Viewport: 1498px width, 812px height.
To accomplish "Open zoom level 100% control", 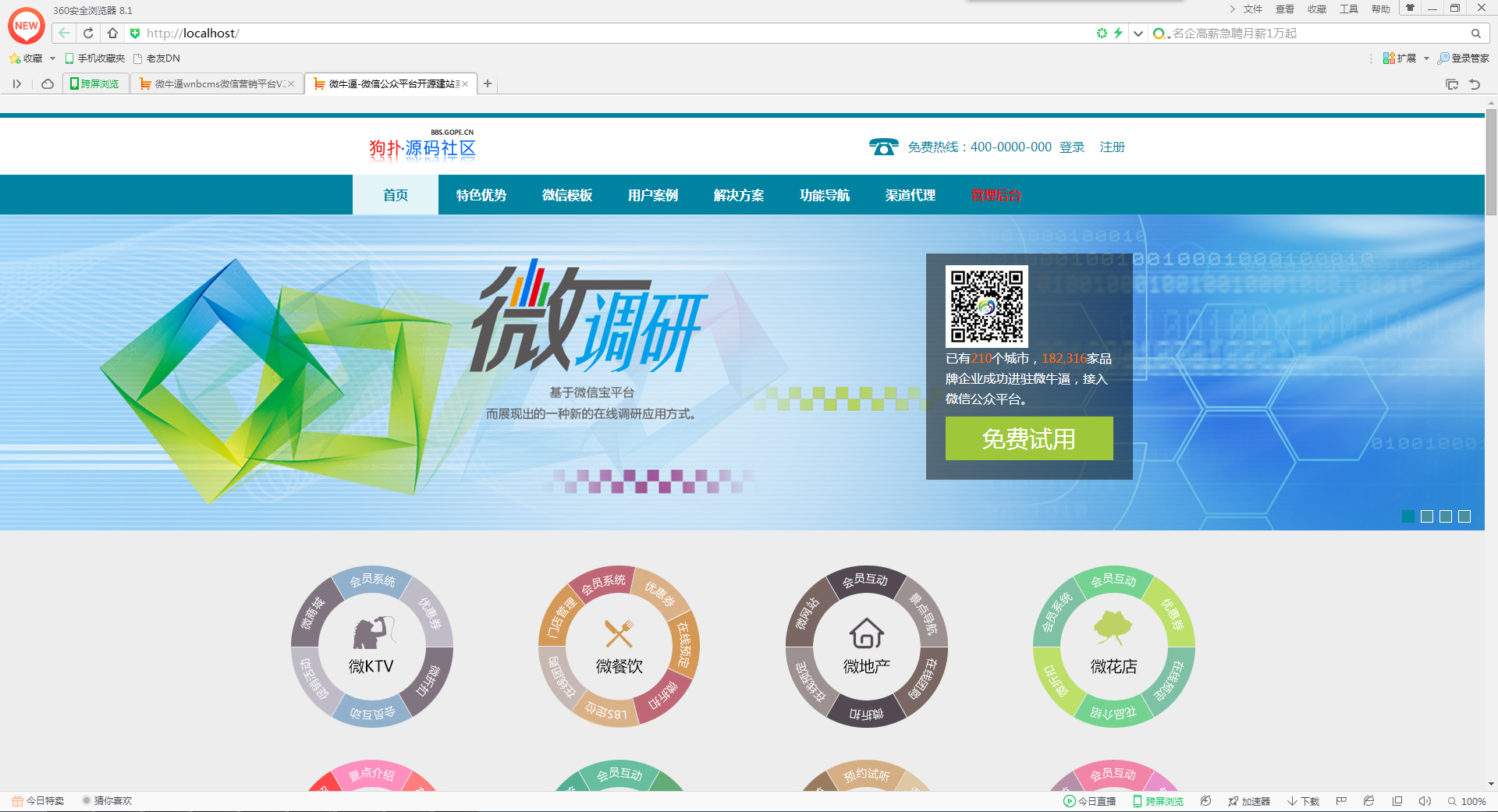I will click(1467, 801).
